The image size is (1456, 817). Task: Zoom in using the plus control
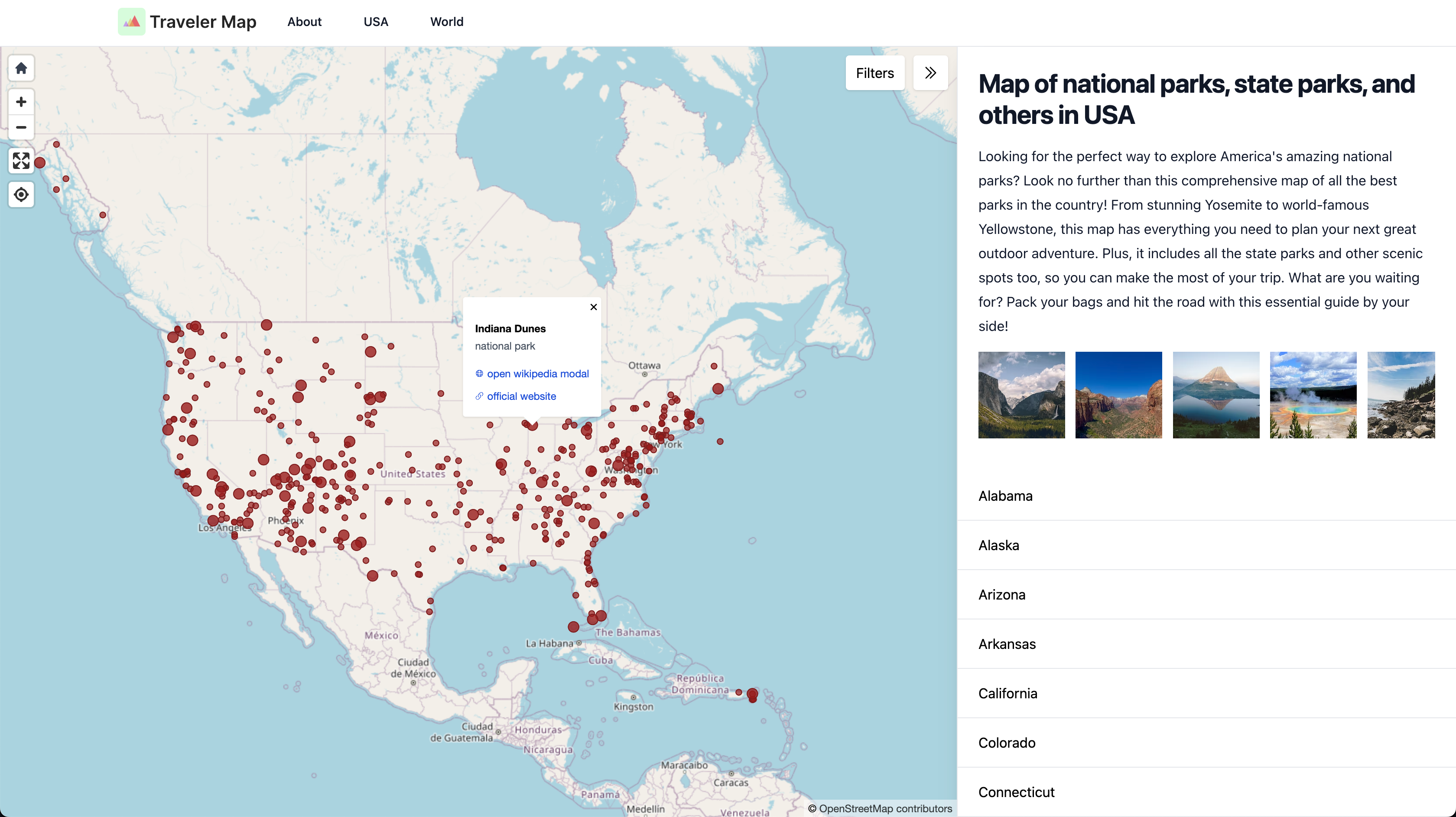tap(21, 102)
